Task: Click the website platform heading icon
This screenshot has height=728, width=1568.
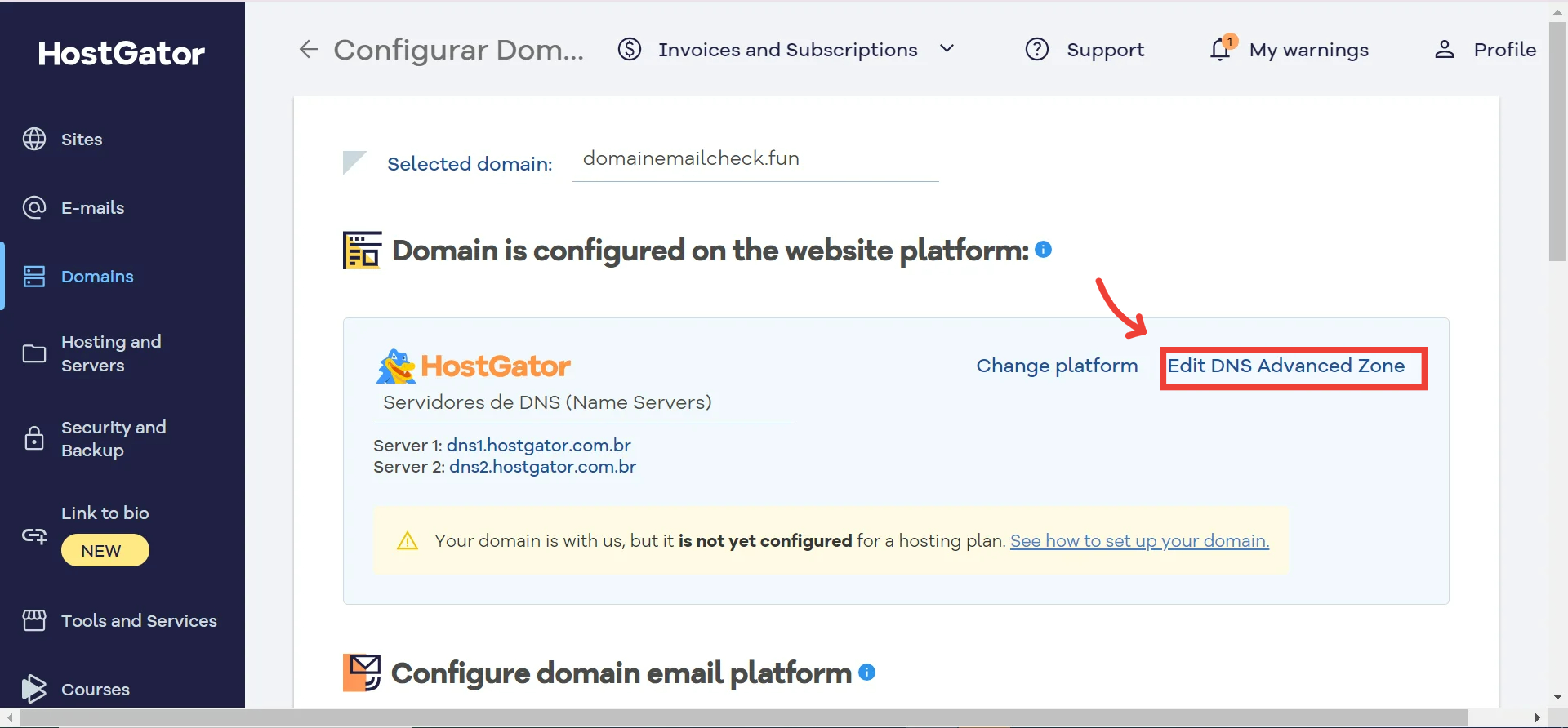Action: tap(362, 250)
